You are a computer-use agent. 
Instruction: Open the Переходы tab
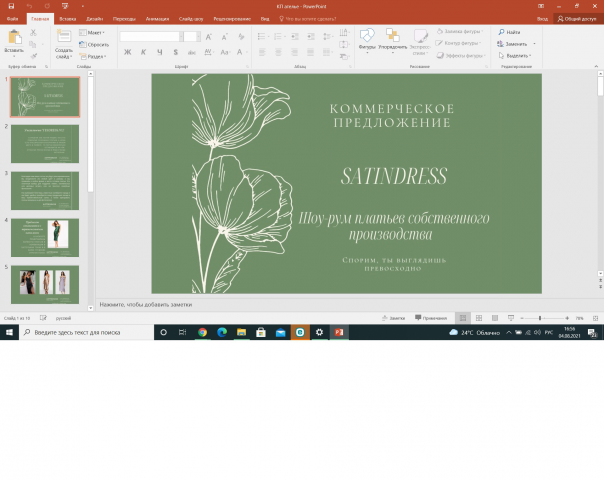(x=124, y=18)
